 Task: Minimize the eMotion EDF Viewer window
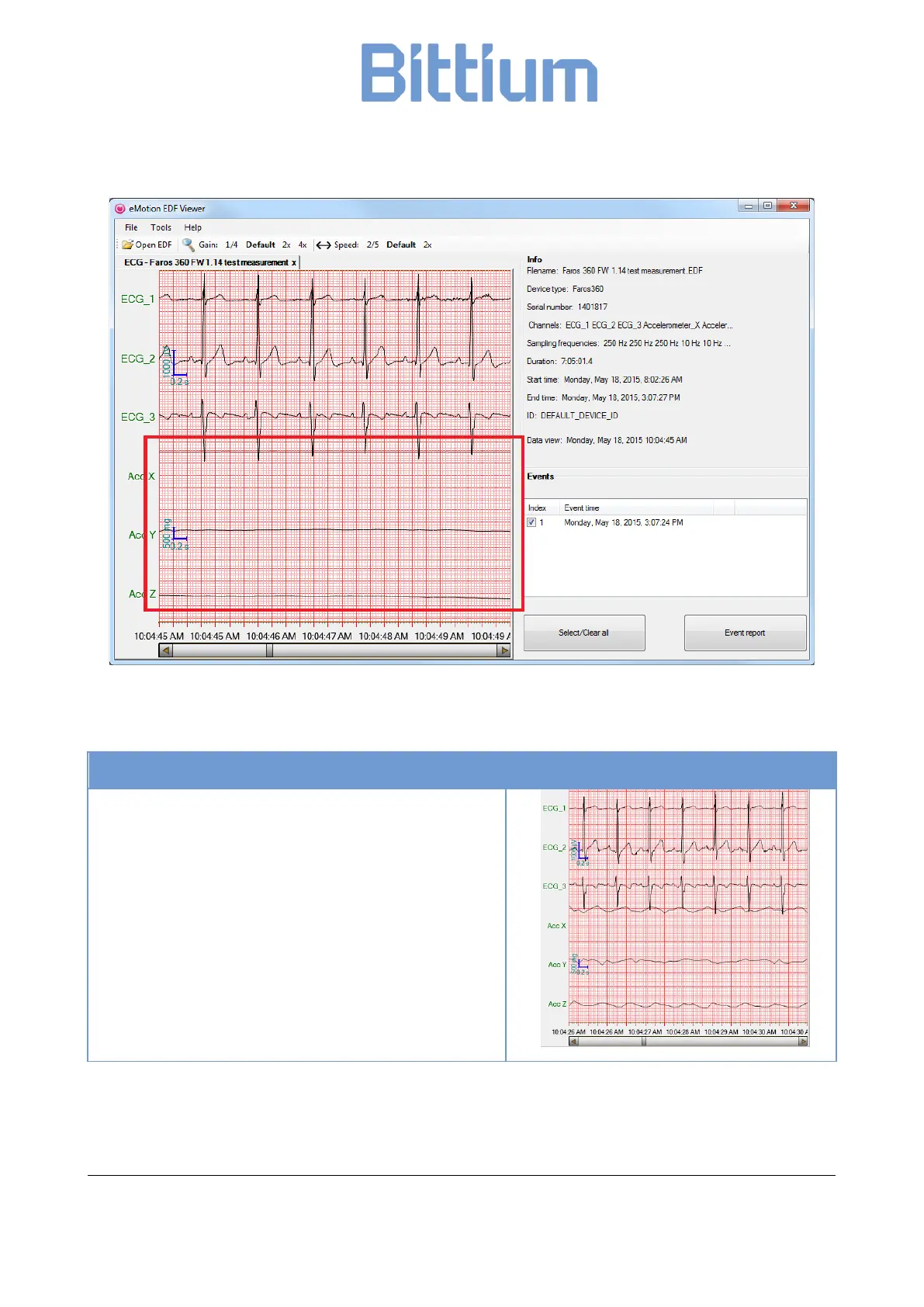pos(748,206)
